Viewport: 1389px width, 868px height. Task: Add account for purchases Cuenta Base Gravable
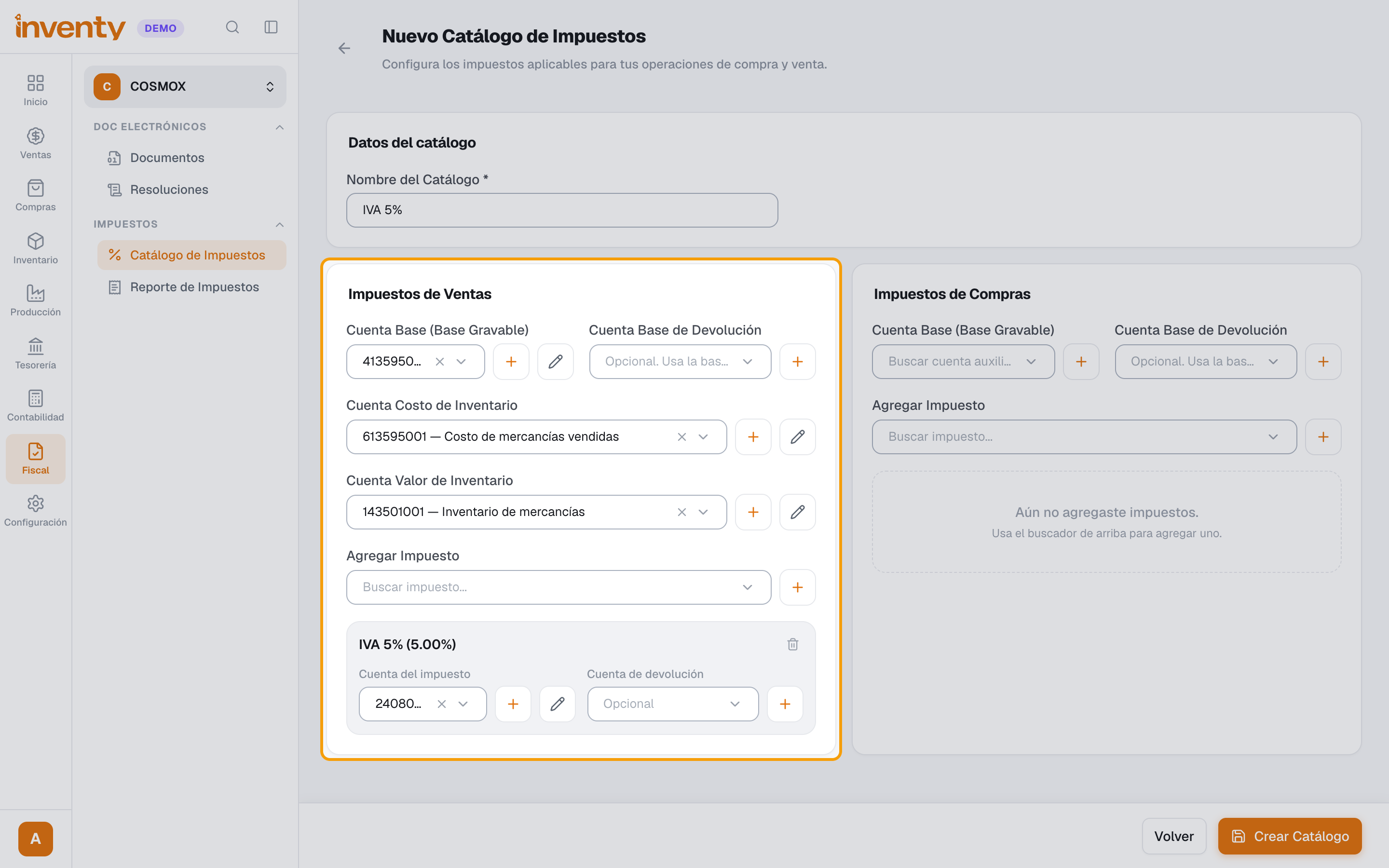coord(1081,362)
